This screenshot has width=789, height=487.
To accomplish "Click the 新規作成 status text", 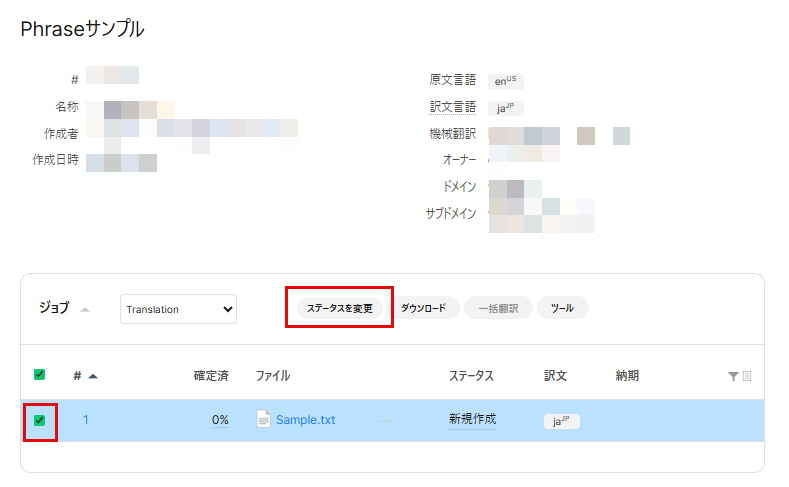I will (472, 419).
